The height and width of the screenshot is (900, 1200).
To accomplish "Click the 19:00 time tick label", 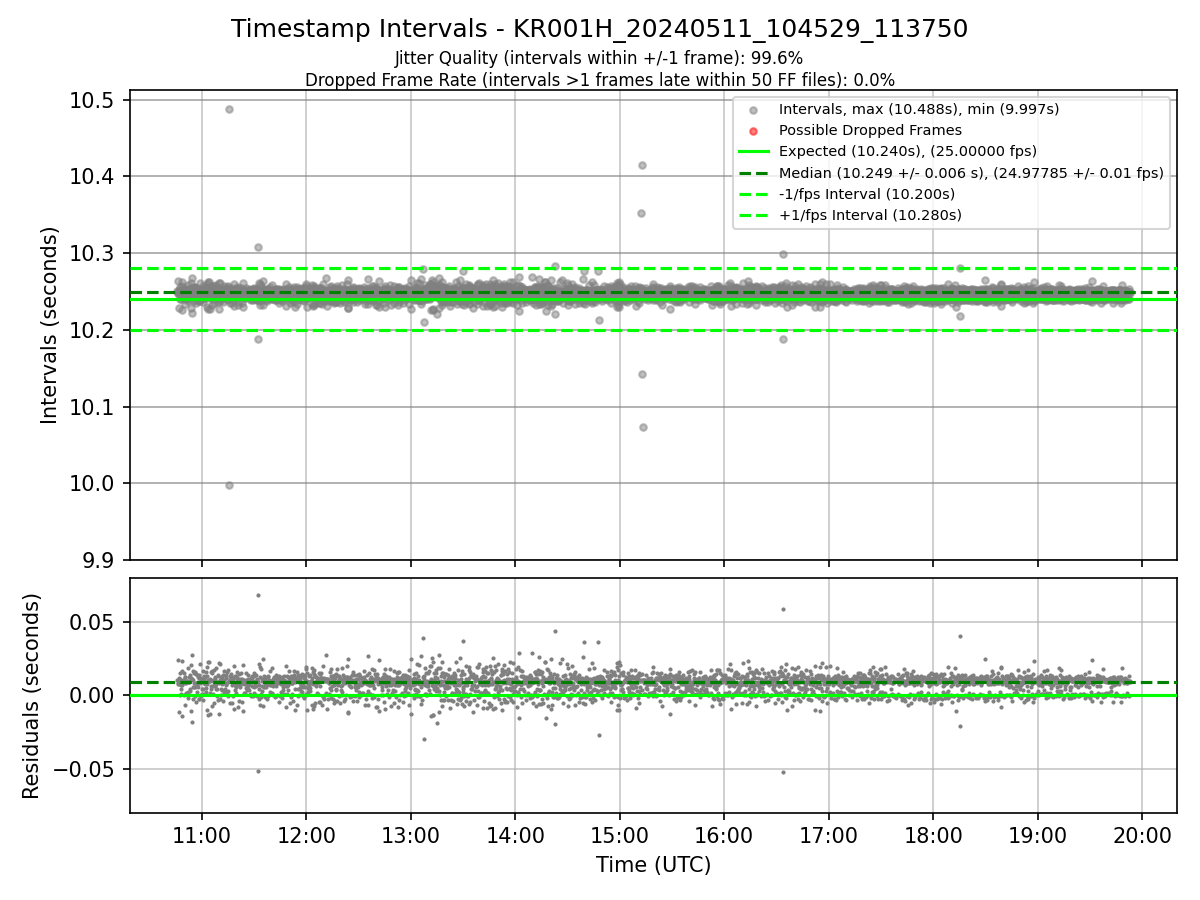I will coord(1038,836).
